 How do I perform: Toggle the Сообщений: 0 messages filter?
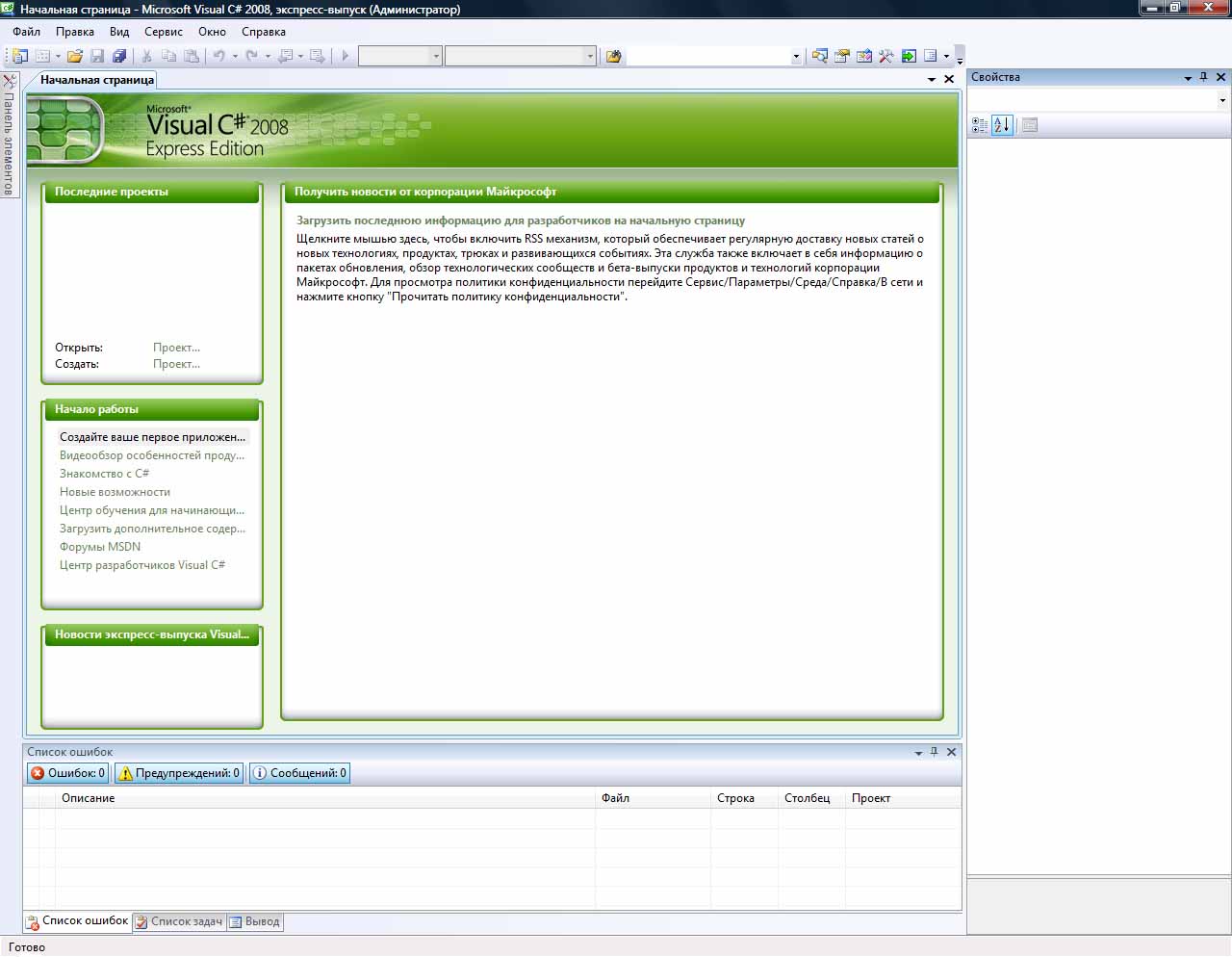(299, 773)
